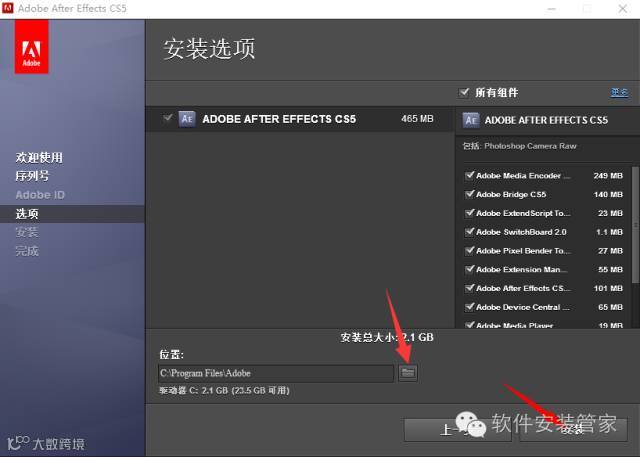Select the 安装 step in sidebar
This screenshot has height=457, width=640.
pyautogui.click(x=27, y=232)
